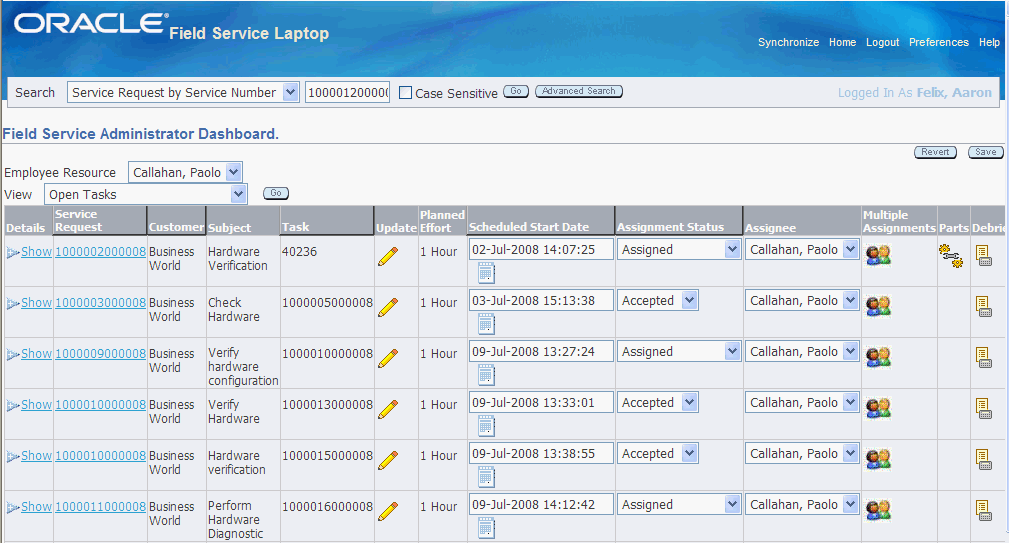Open service request 1000002000008 link
The width and height of the screenshot is (1009, 543).
100,252
